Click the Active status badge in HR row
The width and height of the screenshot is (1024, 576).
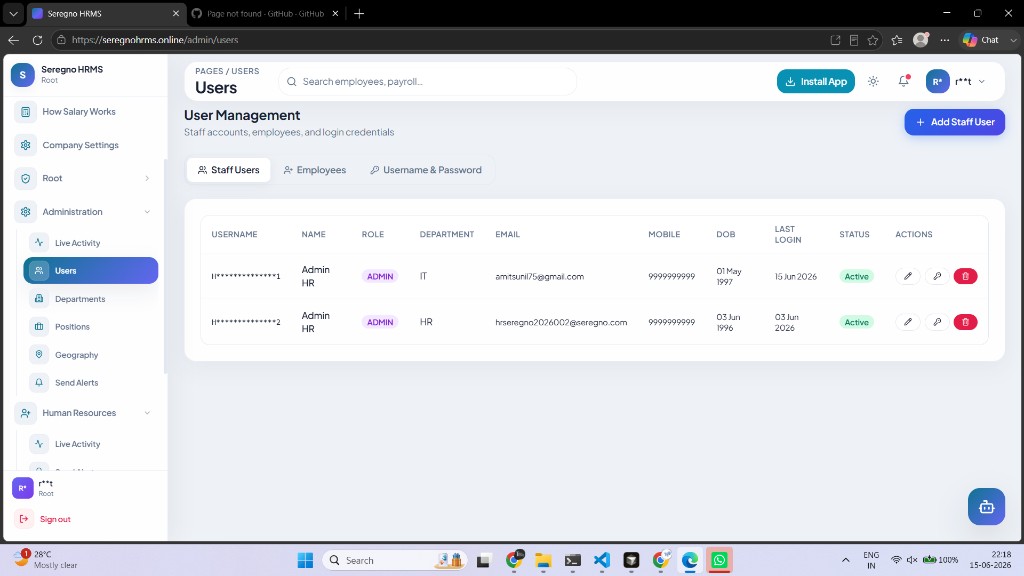coord(856,322)
